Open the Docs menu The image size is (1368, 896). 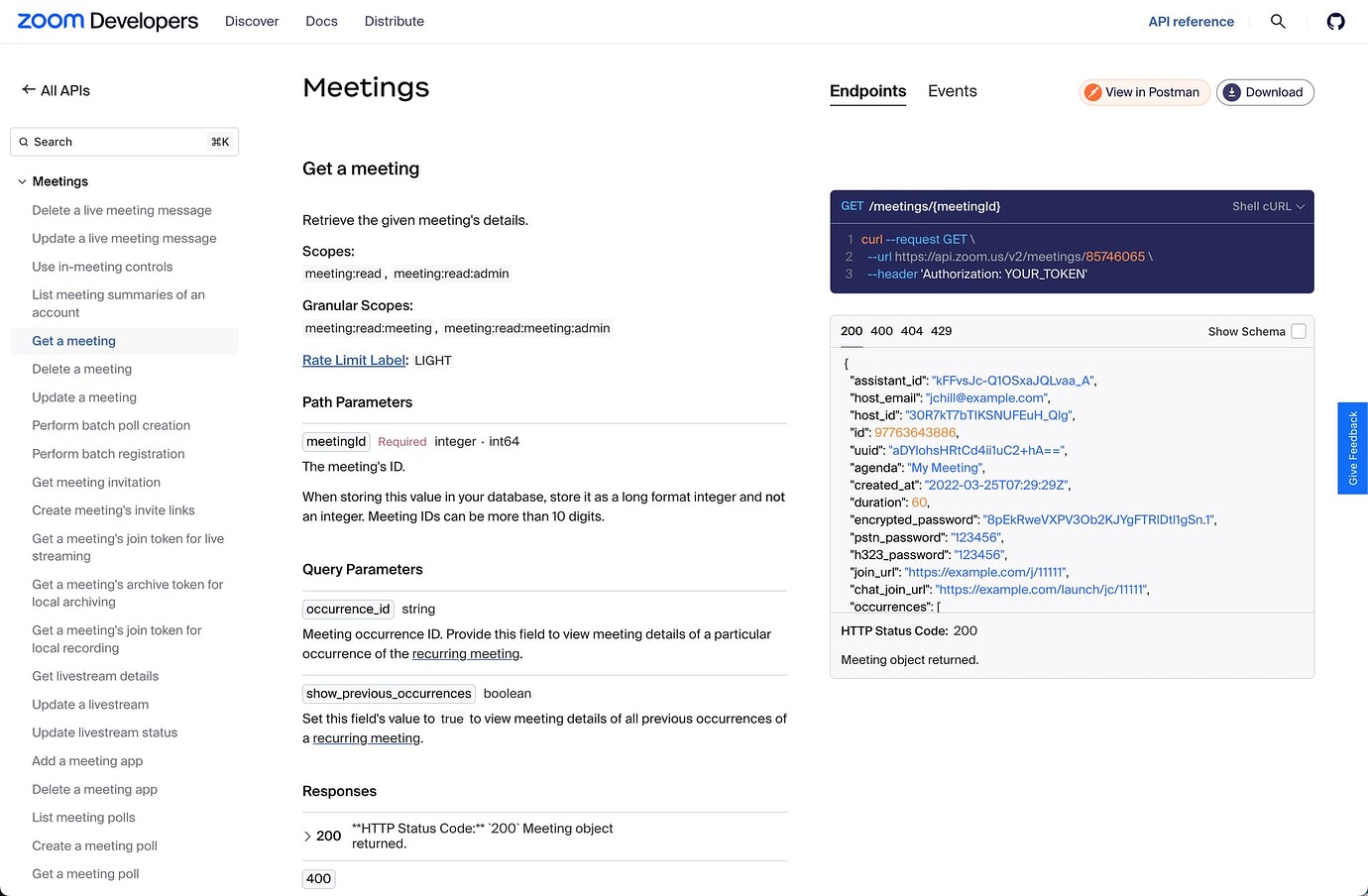(321, 20)
